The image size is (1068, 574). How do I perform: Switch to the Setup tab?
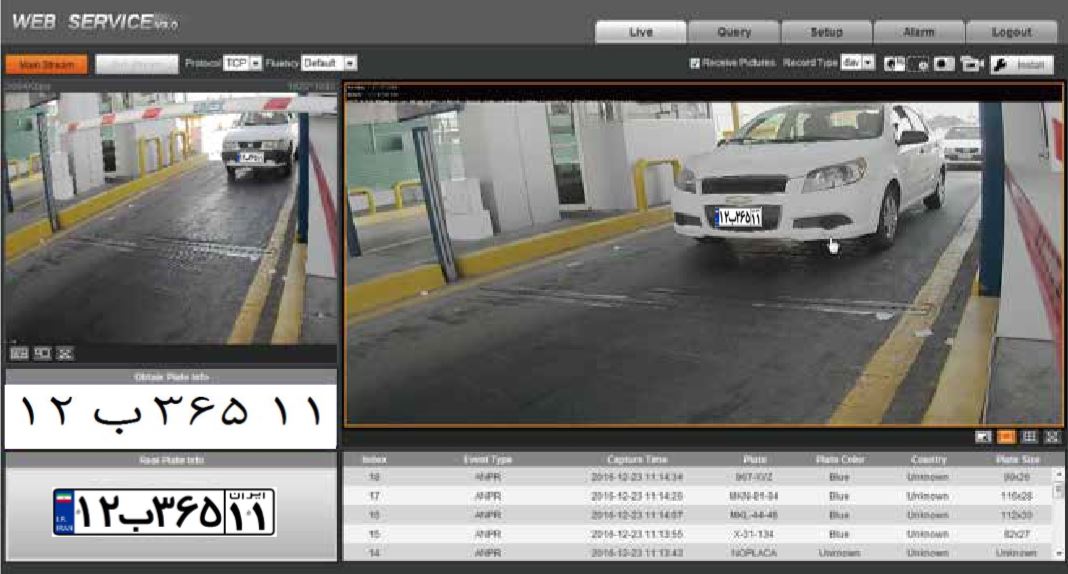coord(827,32)
